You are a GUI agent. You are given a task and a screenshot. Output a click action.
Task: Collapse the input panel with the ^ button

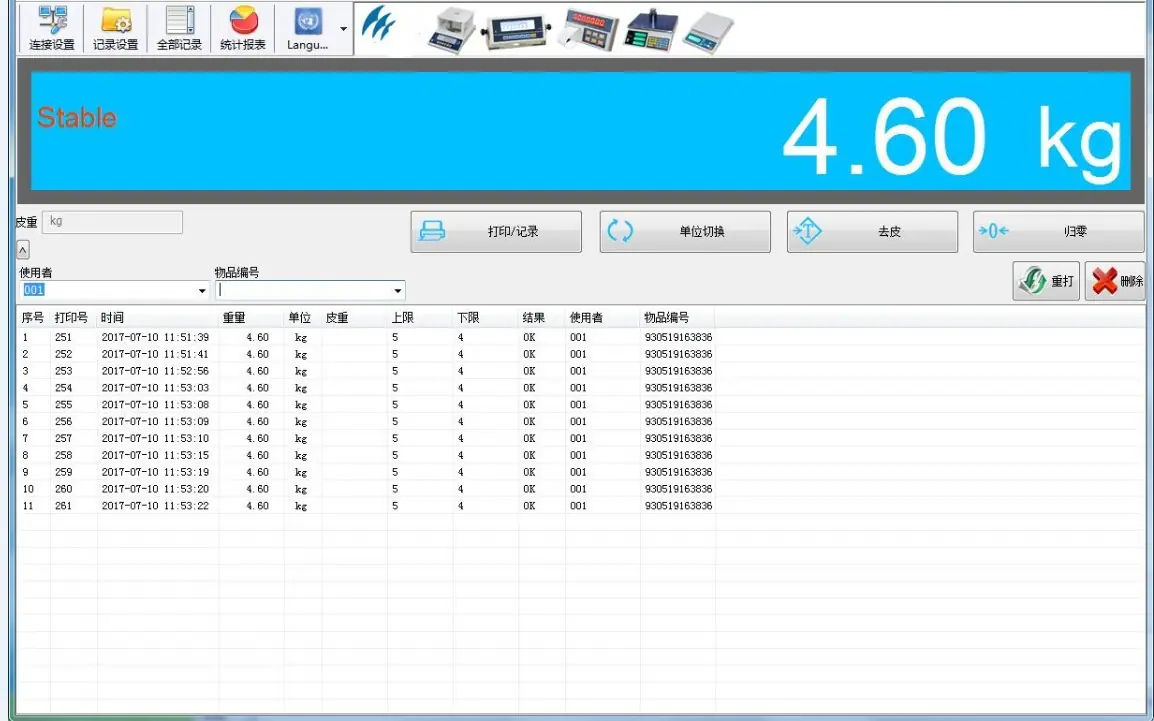coord(23,250)
